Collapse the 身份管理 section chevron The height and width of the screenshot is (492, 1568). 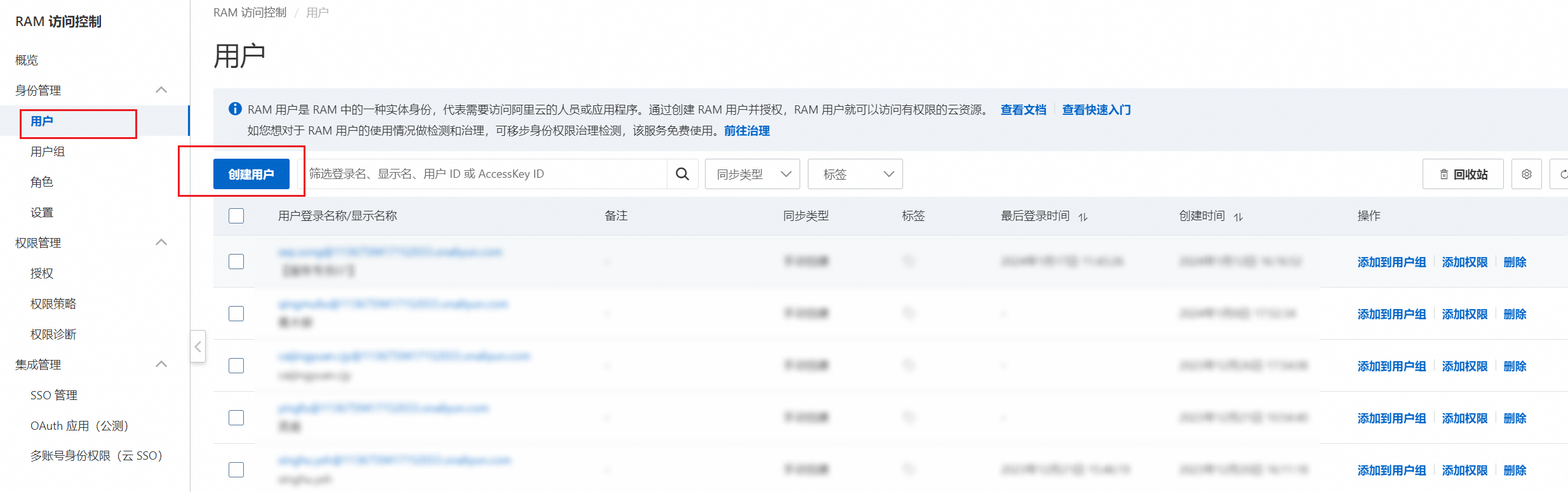pyautogui.click(x=161, y=90)
